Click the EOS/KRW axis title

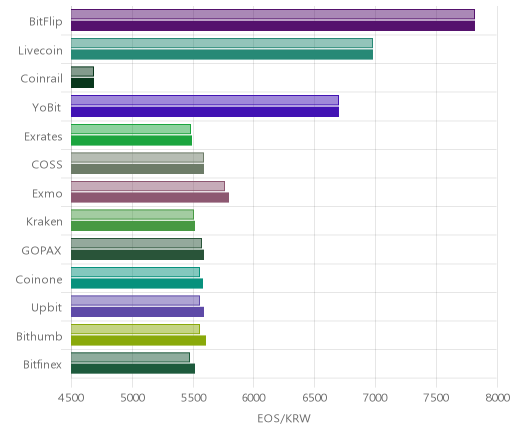click(x=284, y=418)
